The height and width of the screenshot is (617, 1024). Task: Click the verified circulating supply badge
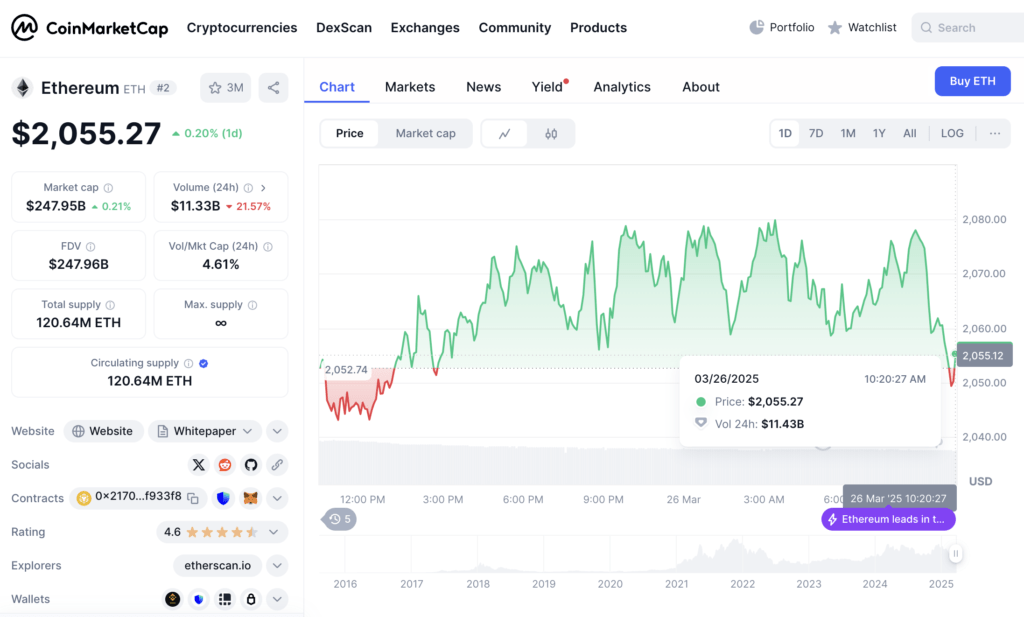(204, 364)
